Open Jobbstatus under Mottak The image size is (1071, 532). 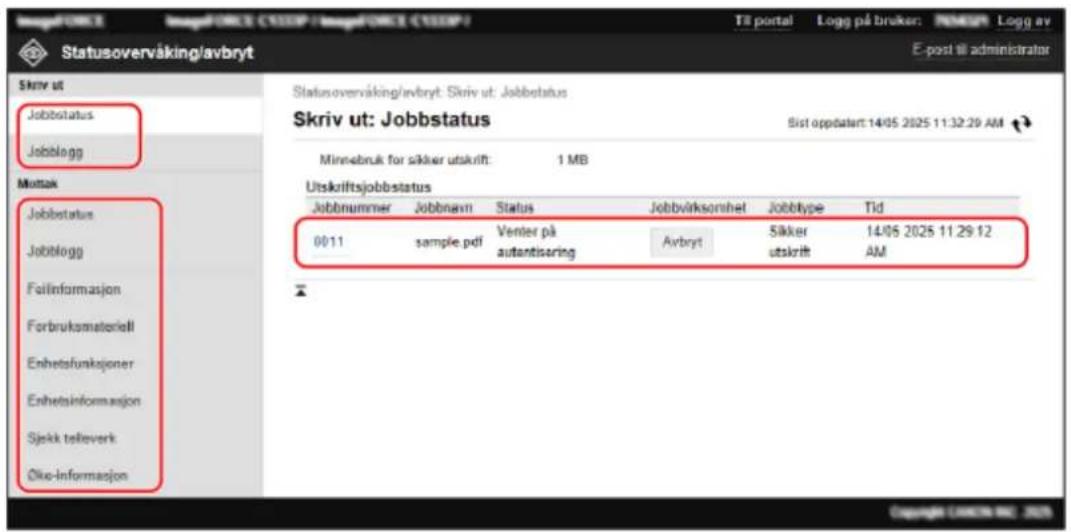[61, 214]
